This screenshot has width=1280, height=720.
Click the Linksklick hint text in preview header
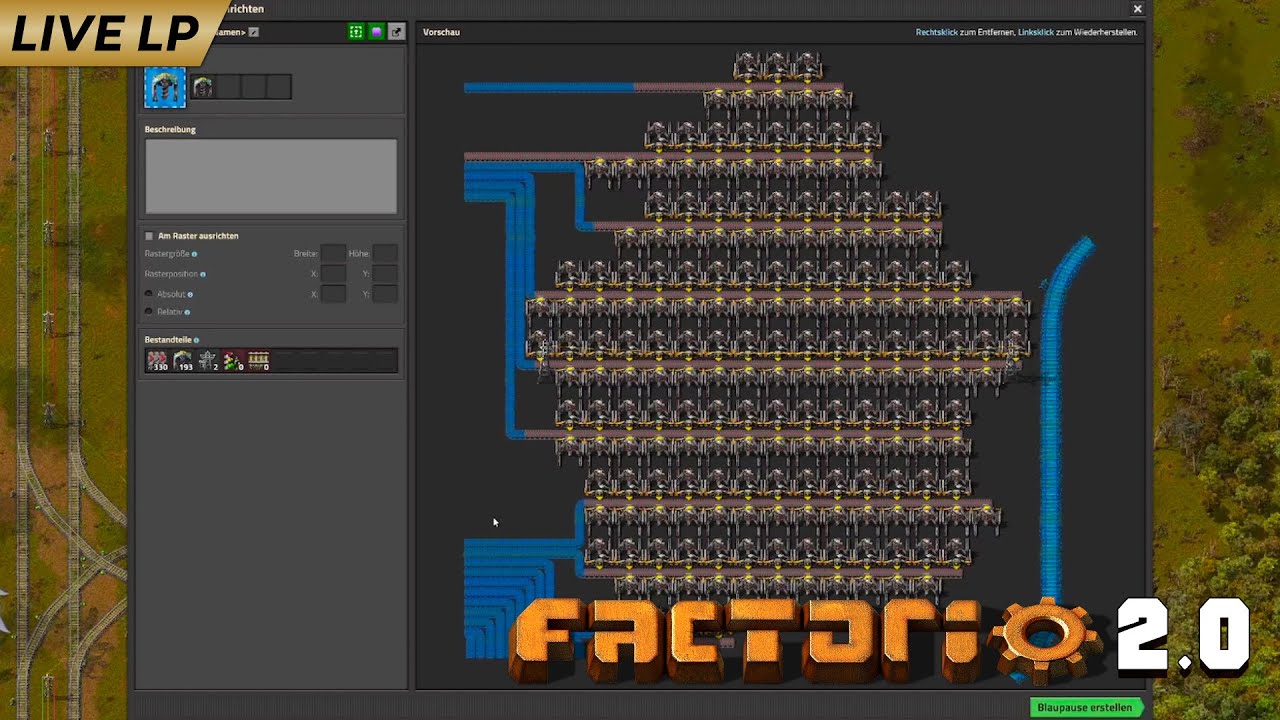pos(1036,32)
